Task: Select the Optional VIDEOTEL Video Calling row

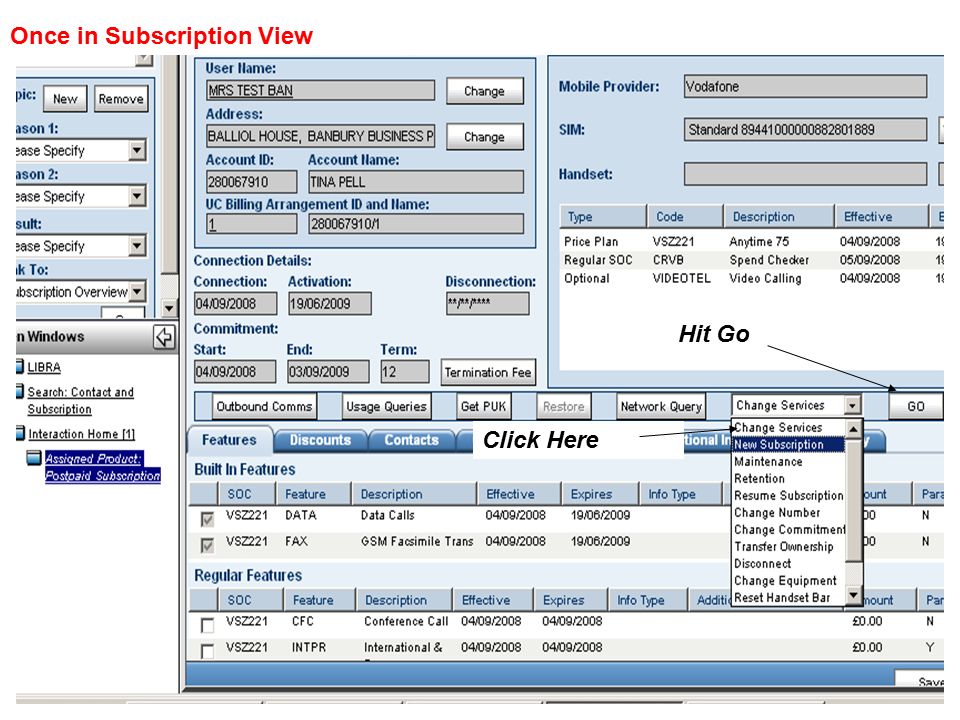Action: click(751, 279)
